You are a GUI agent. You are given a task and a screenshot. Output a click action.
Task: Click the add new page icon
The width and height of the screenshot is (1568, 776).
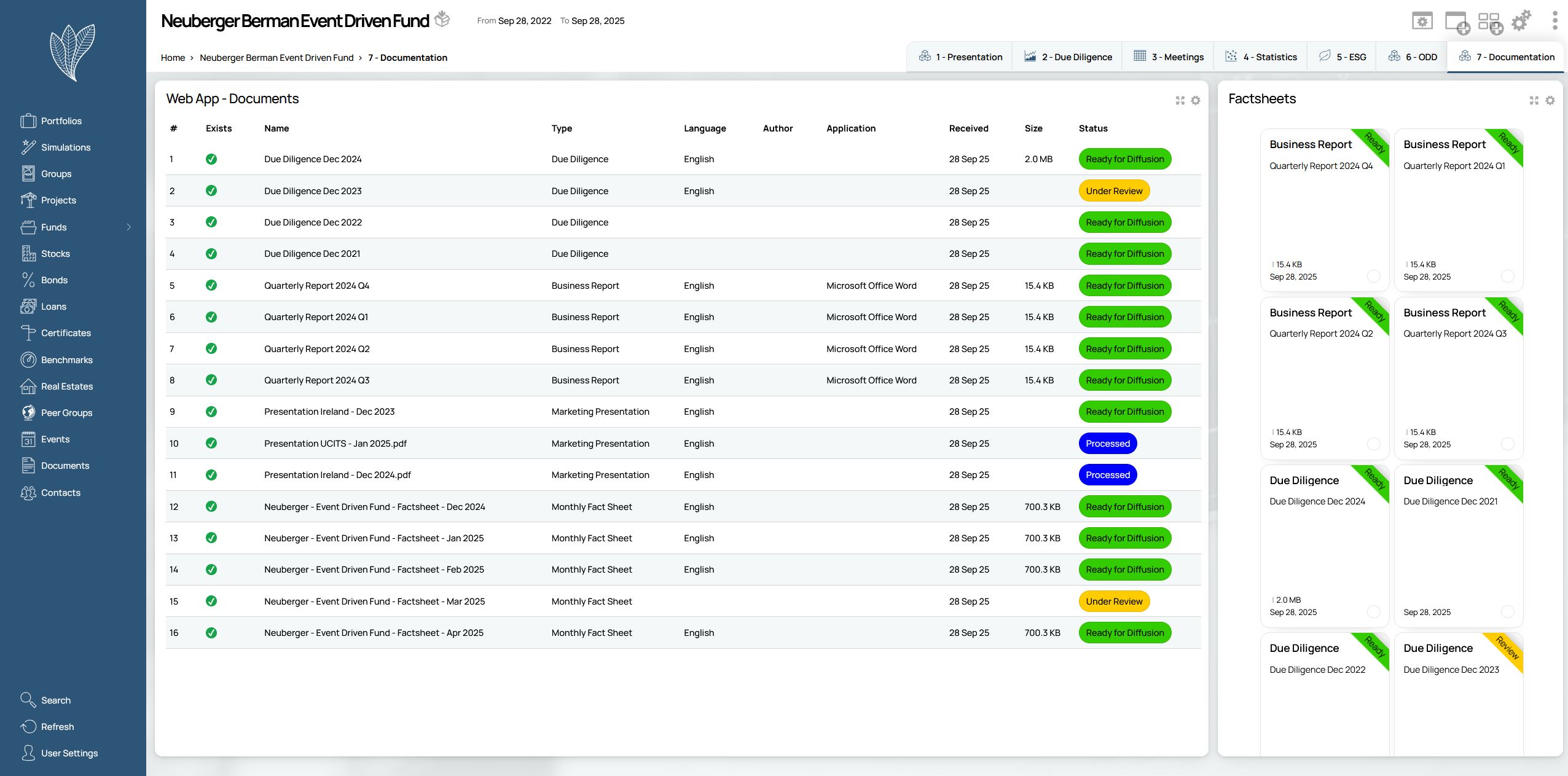tap(1456, 23)
